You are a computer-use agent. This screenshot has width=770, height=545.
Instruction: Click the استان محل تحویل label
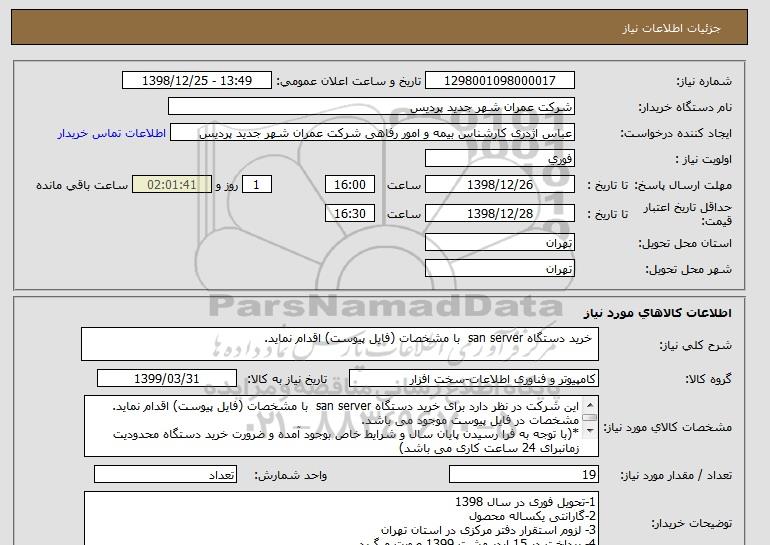685,243
